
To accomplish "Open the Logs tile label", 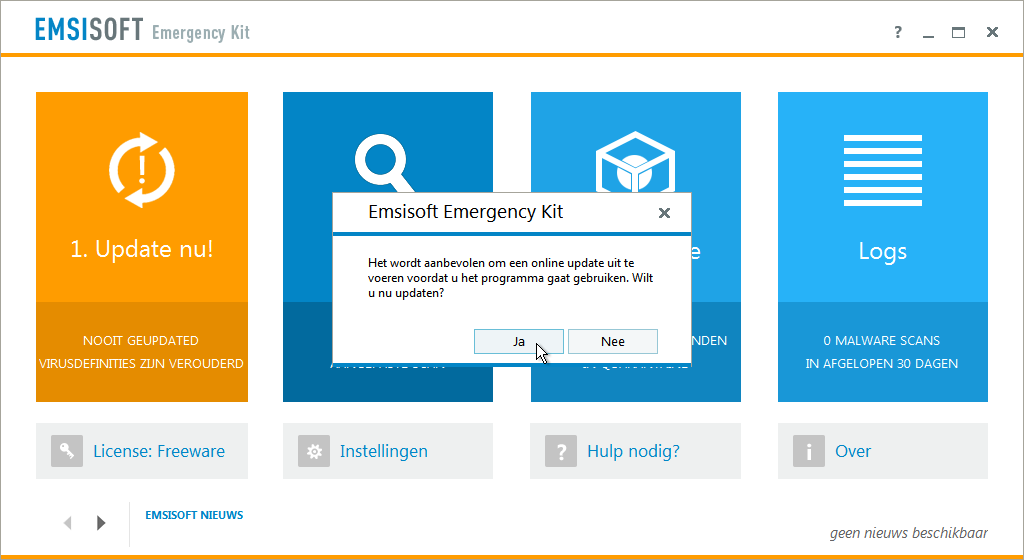I will tap(883, 251).
